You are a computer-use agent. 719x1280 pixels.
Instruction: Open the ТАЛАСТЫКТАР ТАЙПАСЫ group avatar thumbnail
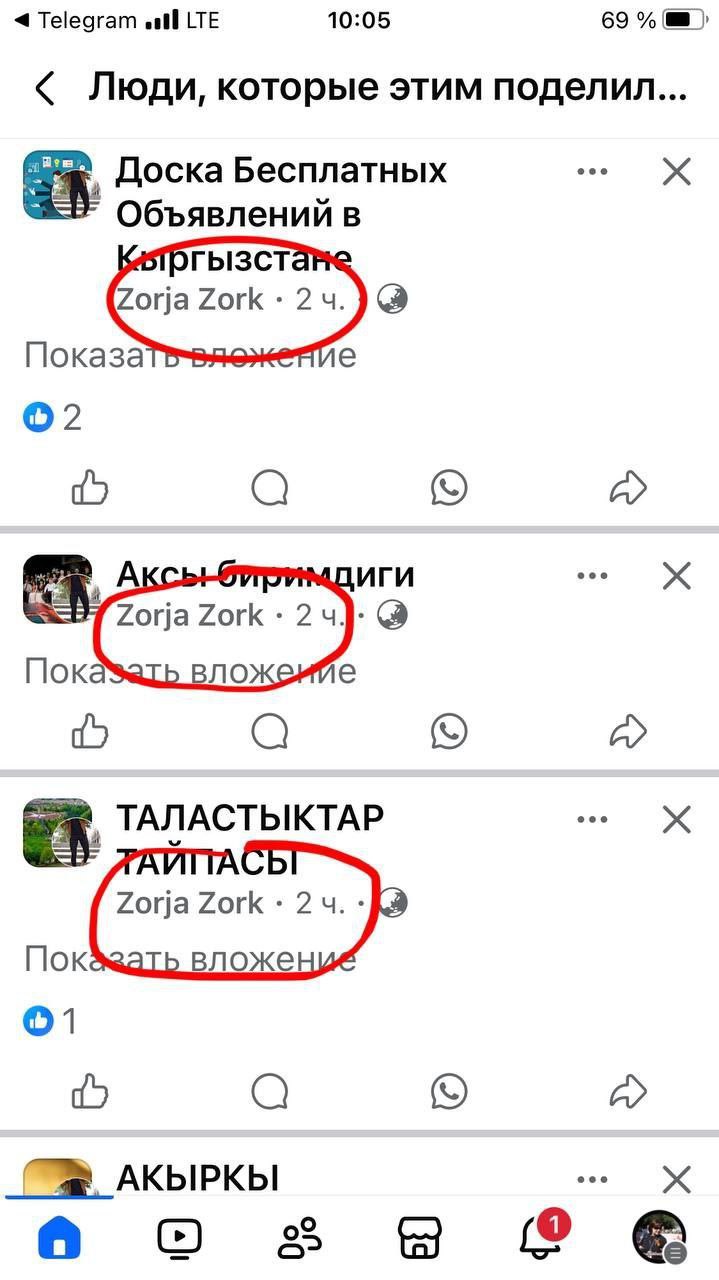tap(57, 834)
